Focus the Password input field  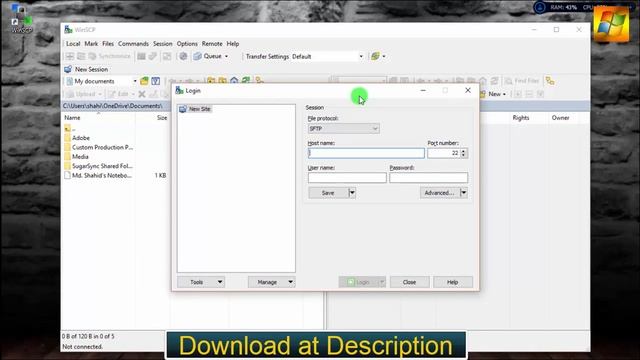(429, 178)
